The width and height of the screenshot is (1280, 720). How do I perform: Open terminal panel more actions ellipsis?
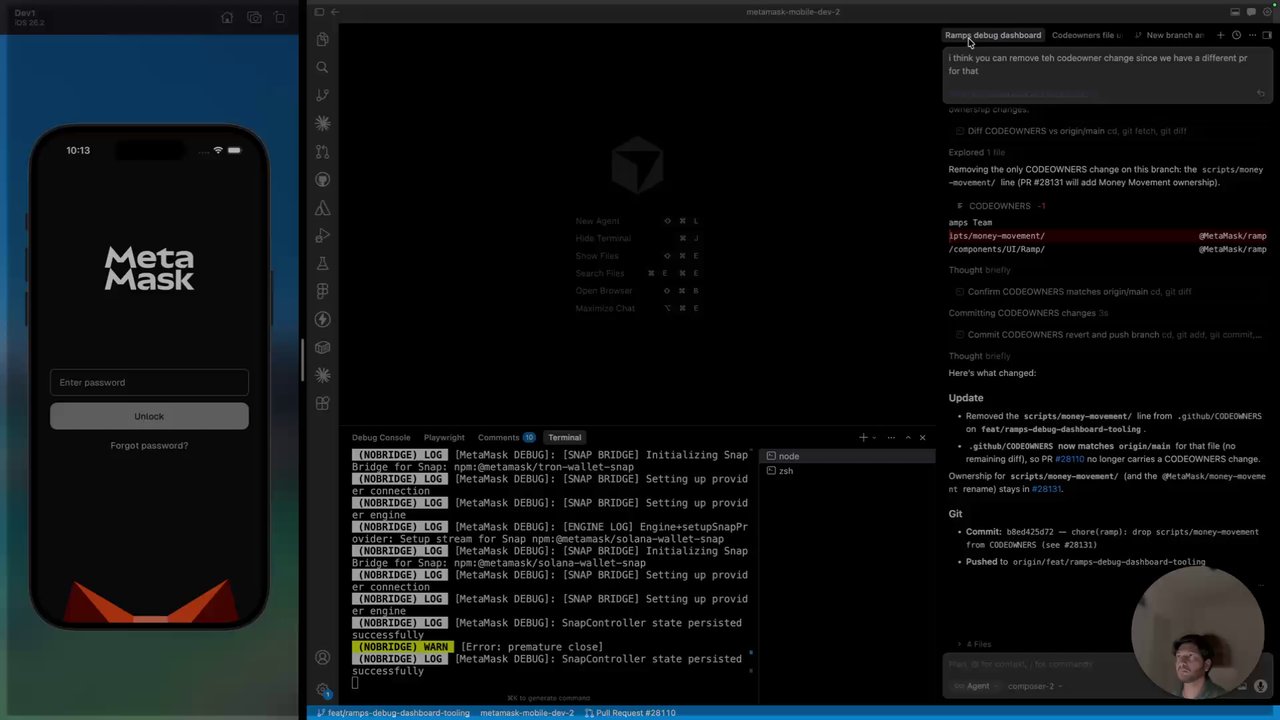click(x=891, y=437)
